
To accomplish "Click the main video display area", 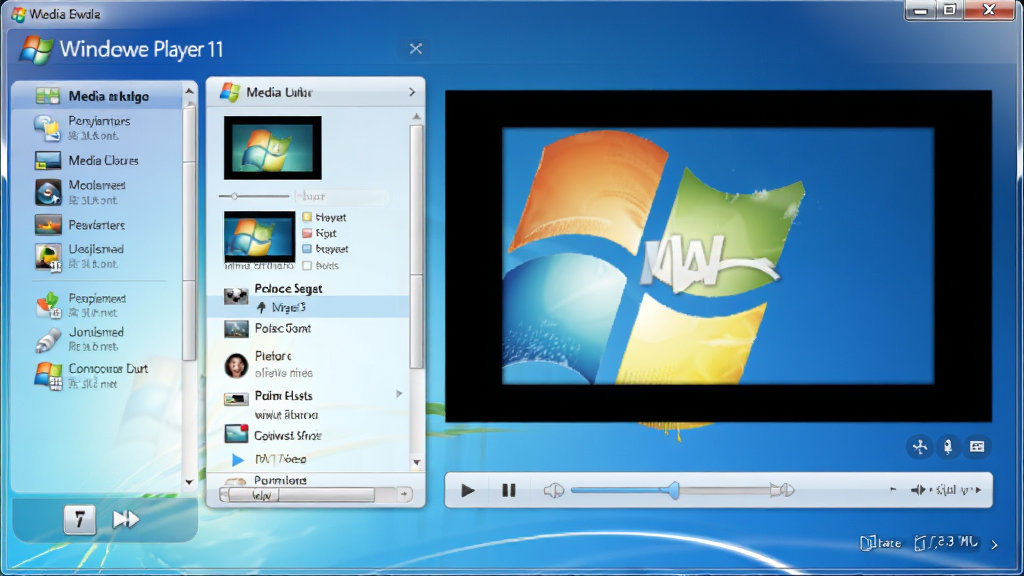I will [718, 256].
